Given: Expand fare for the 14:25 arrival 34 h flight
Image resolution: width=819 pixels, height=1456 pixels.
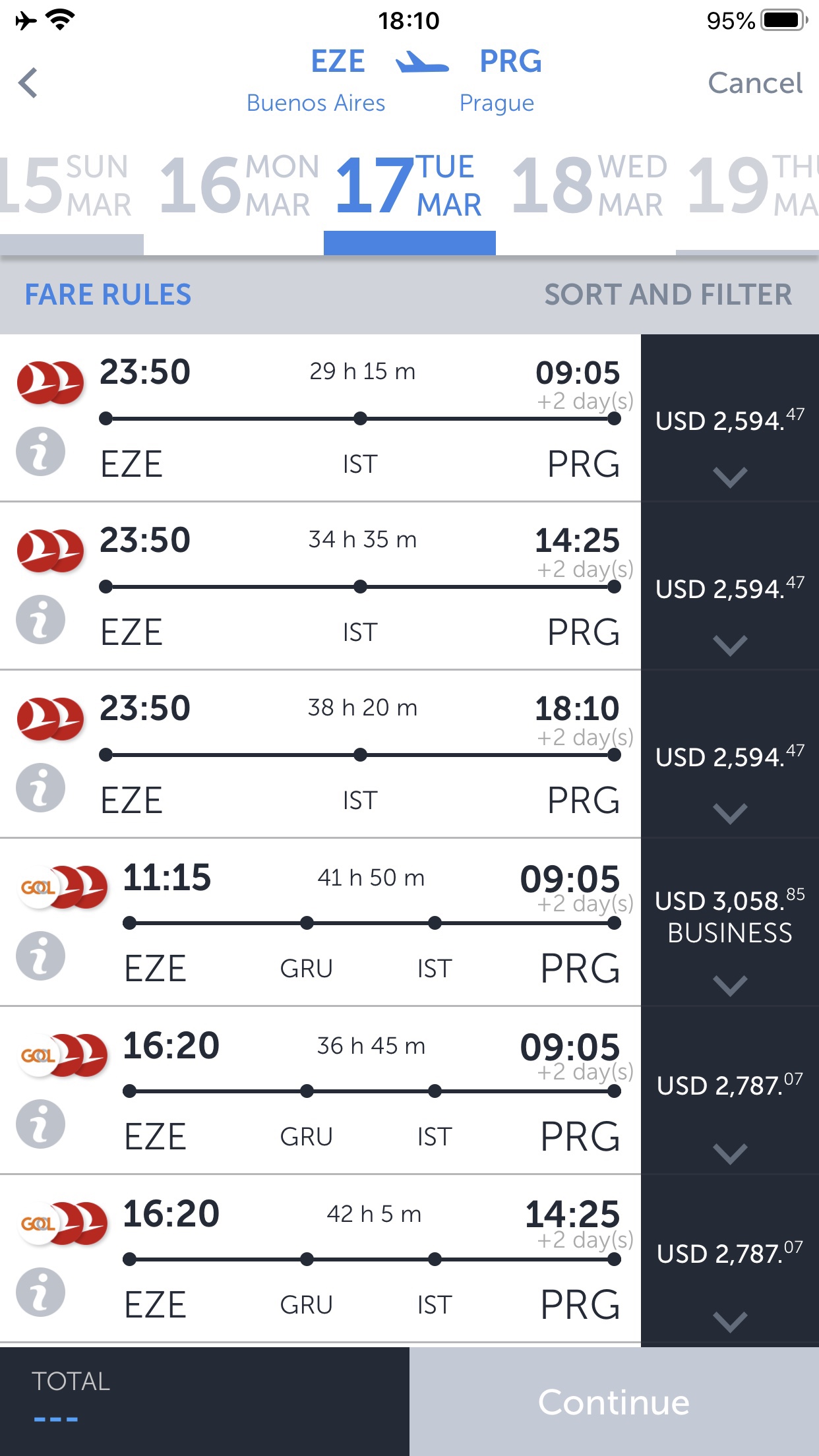Looking at the screenshot, I should point(730,644).
